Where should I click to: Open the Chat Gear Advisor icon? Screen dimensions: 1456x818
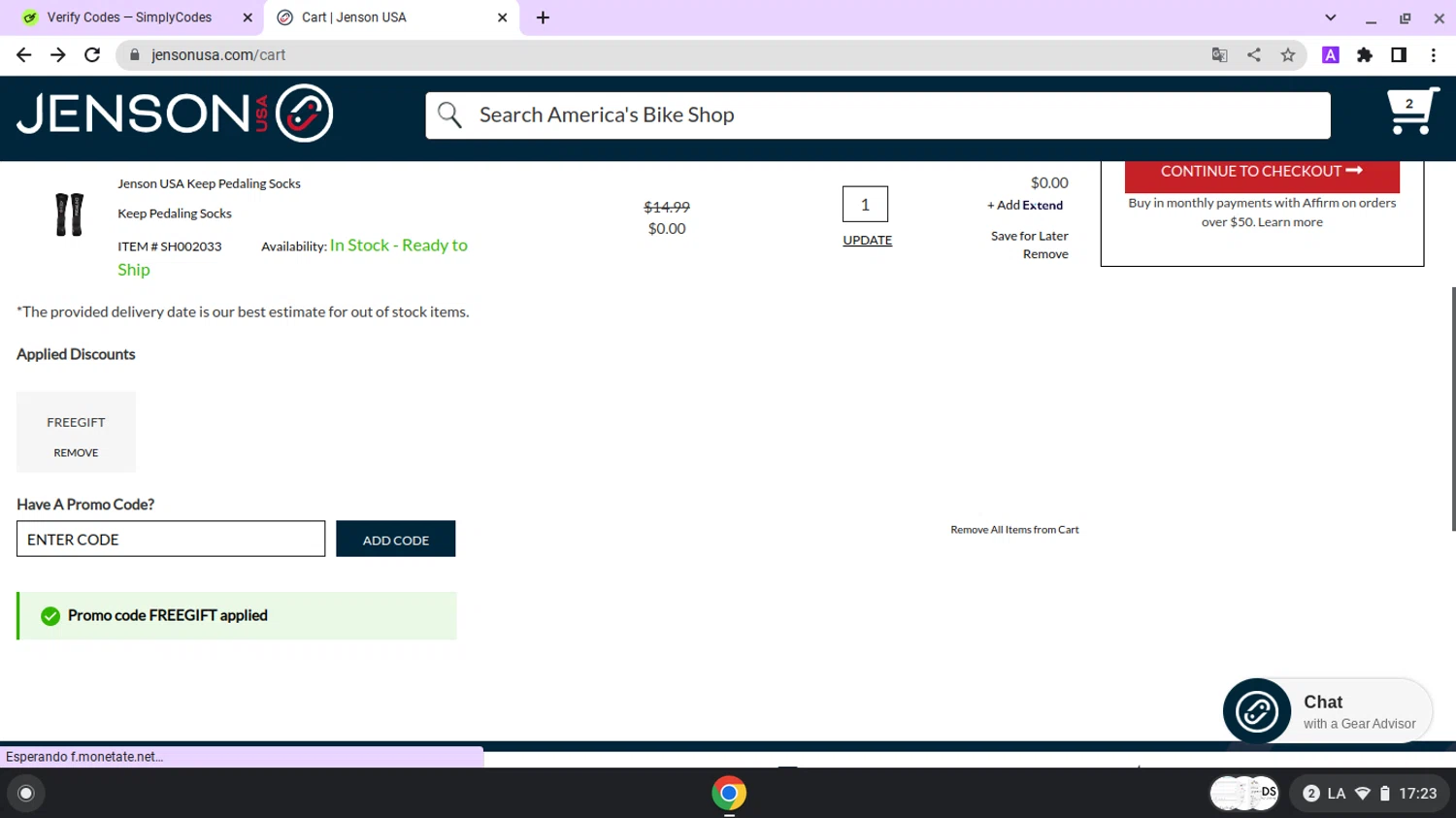click(1256, 711)
